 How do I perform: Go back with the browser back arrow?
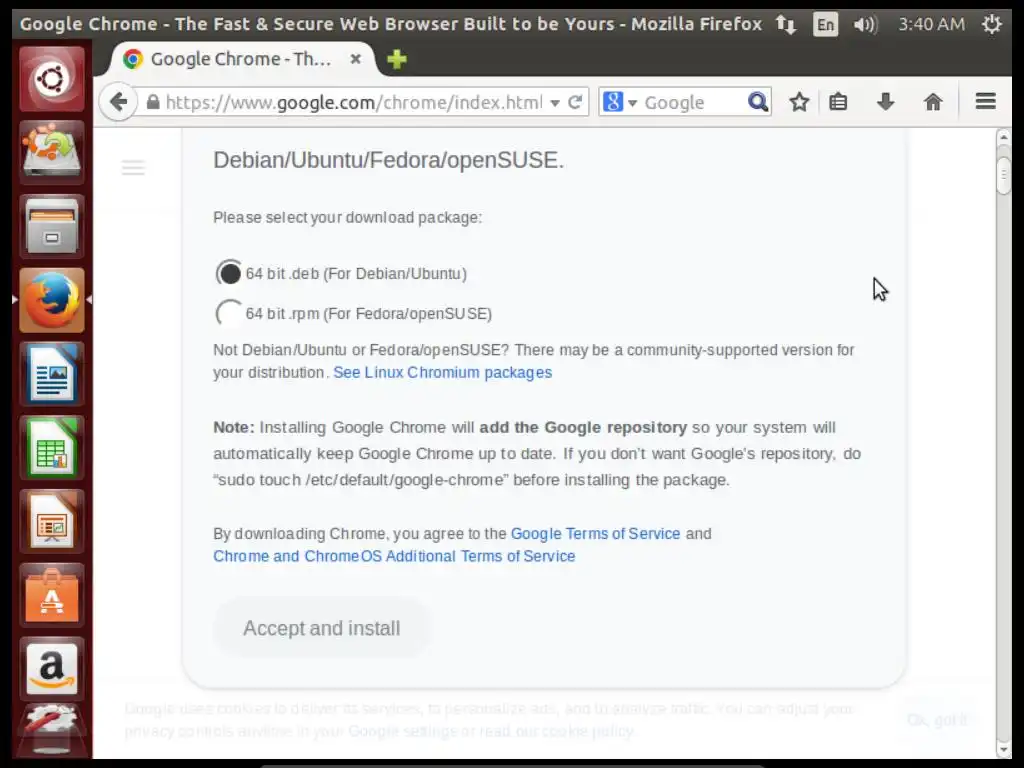118,102
